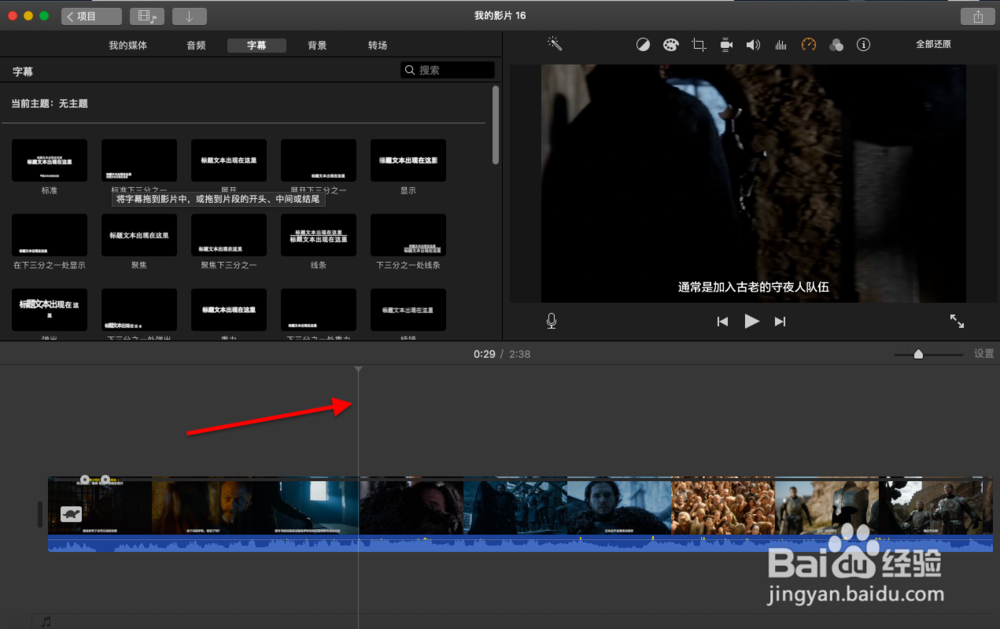This screenshot has width=1000, height=629.
Task: Open the color balance tool
Action: [643, 45]
